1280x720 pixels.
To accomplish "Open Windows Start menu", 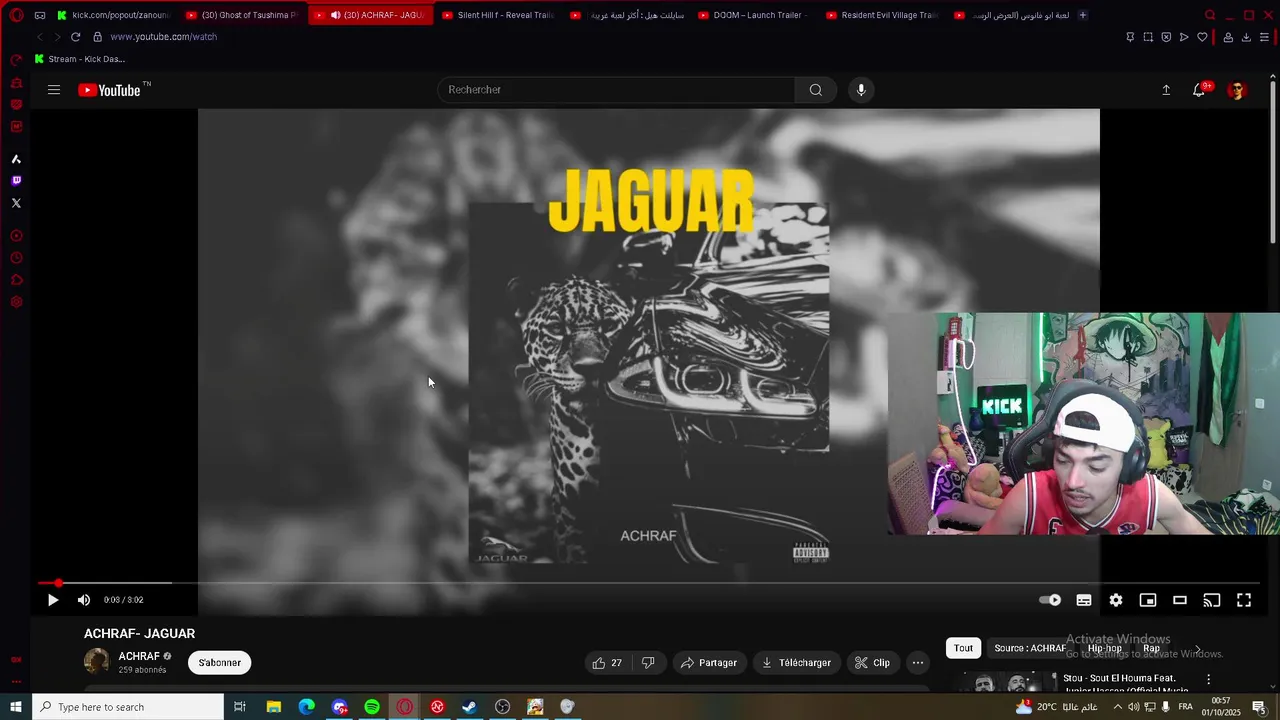I will 16,707.
